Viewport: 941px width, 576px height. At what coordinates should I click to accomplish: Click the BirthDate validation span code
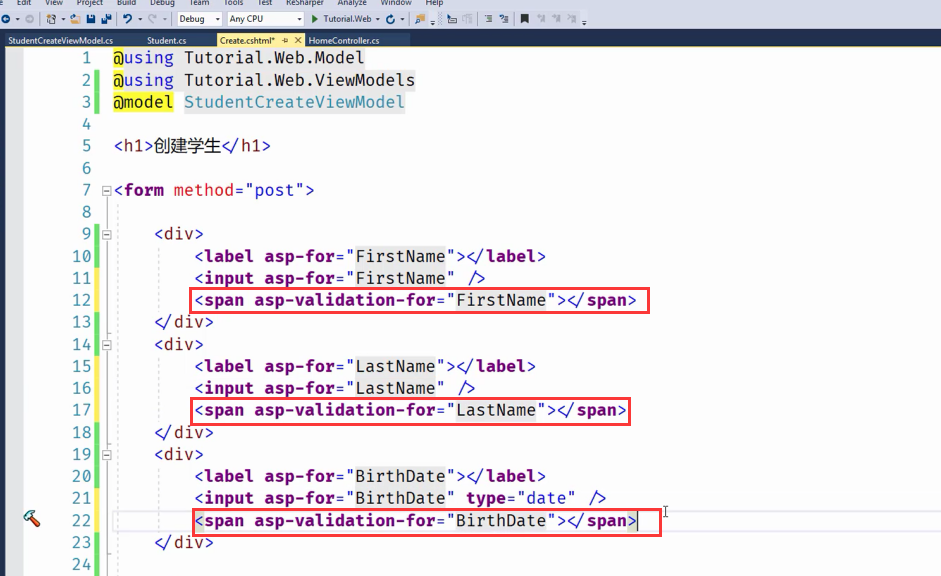[415, 521]
